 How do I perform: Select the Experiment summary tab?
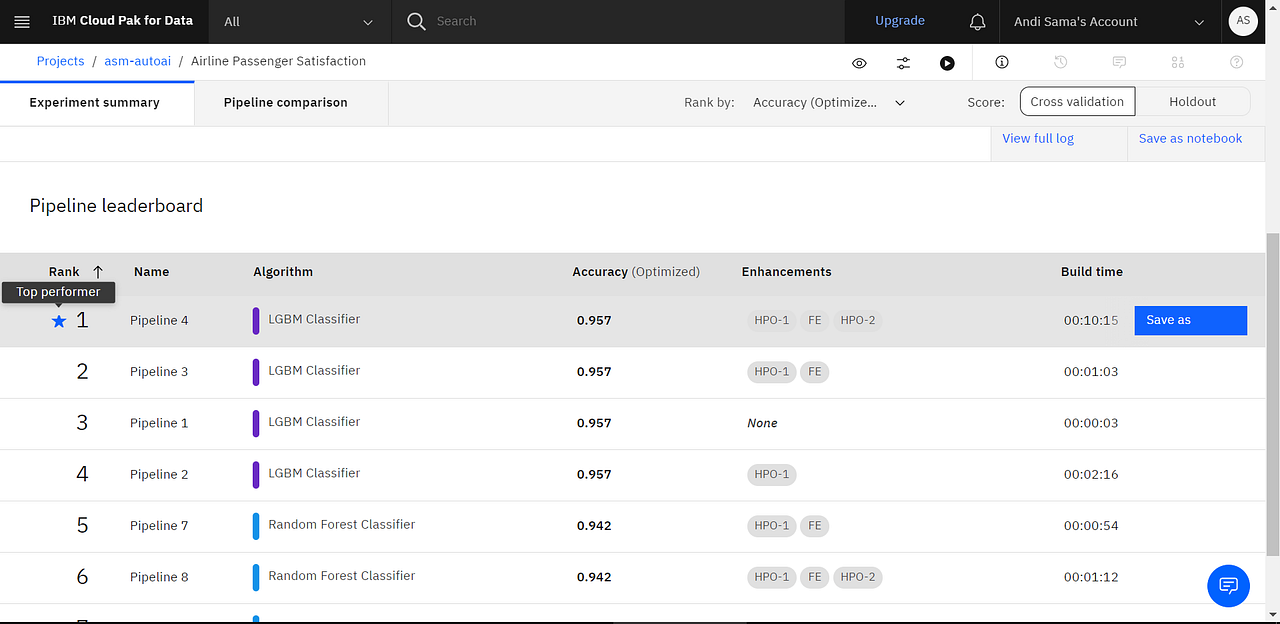pyautogui.click(x=94, y=102)
